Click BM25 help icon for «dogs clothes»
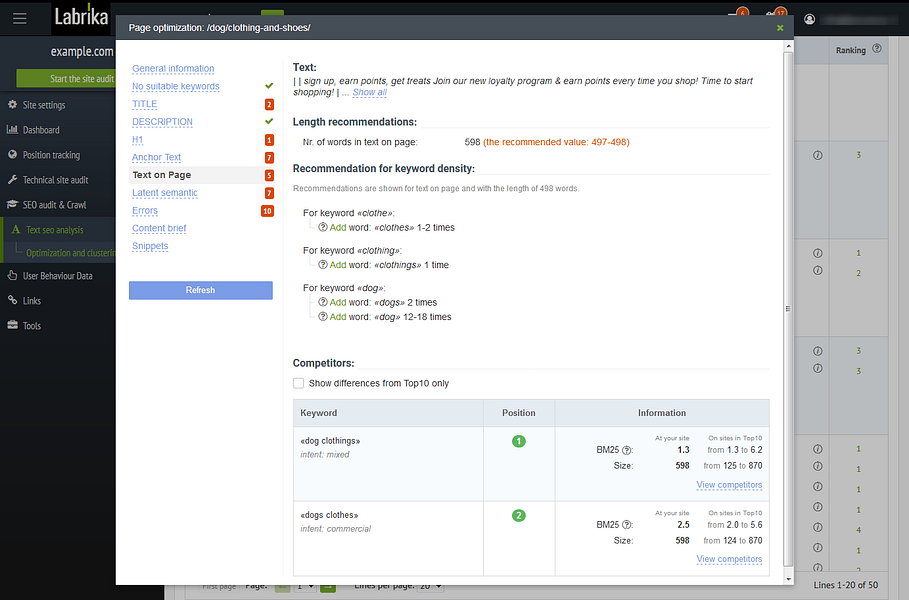 (626, 525)
